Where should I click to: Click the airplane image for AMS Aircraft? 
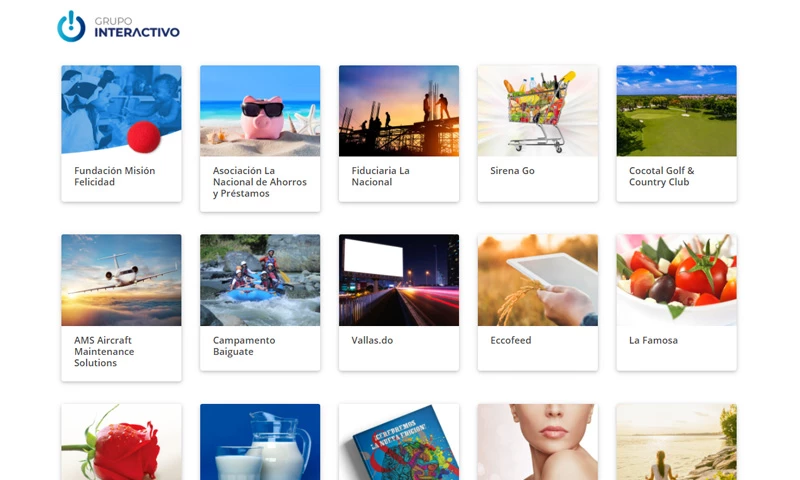121,280
